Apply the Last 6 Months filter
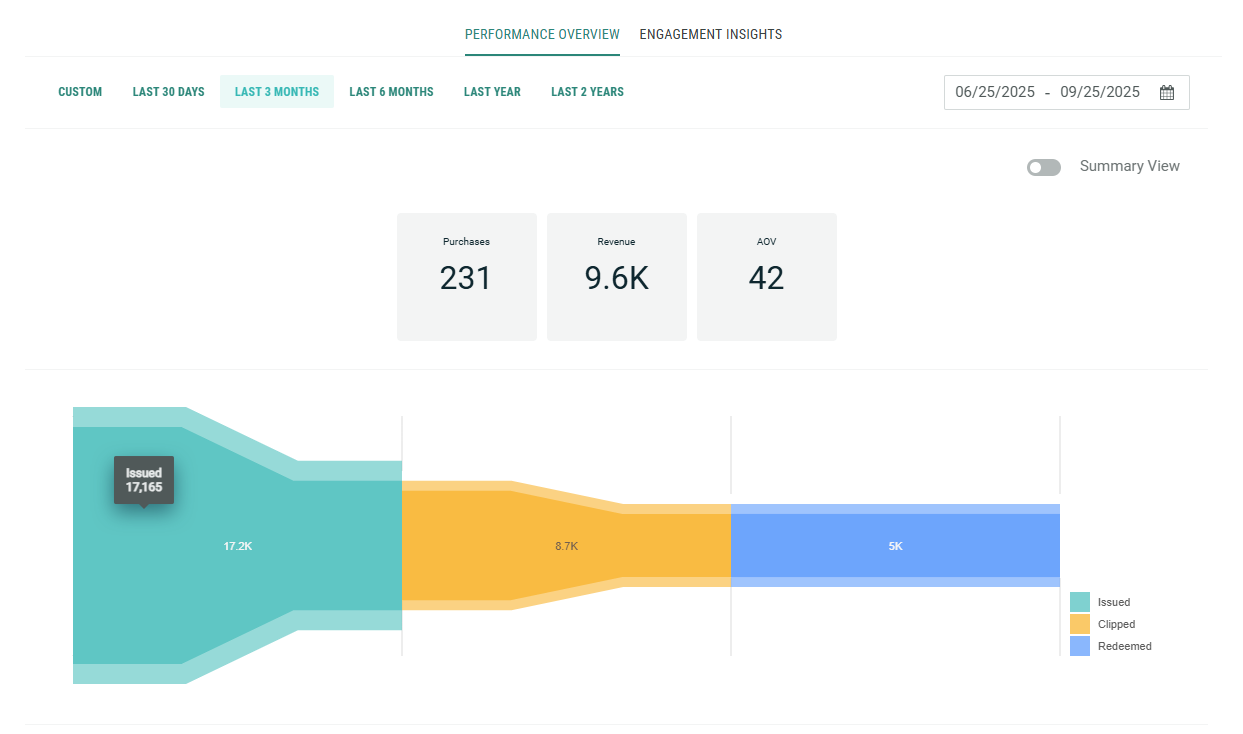The width and height of the screenshot is (1243, 734). [391, 92]
